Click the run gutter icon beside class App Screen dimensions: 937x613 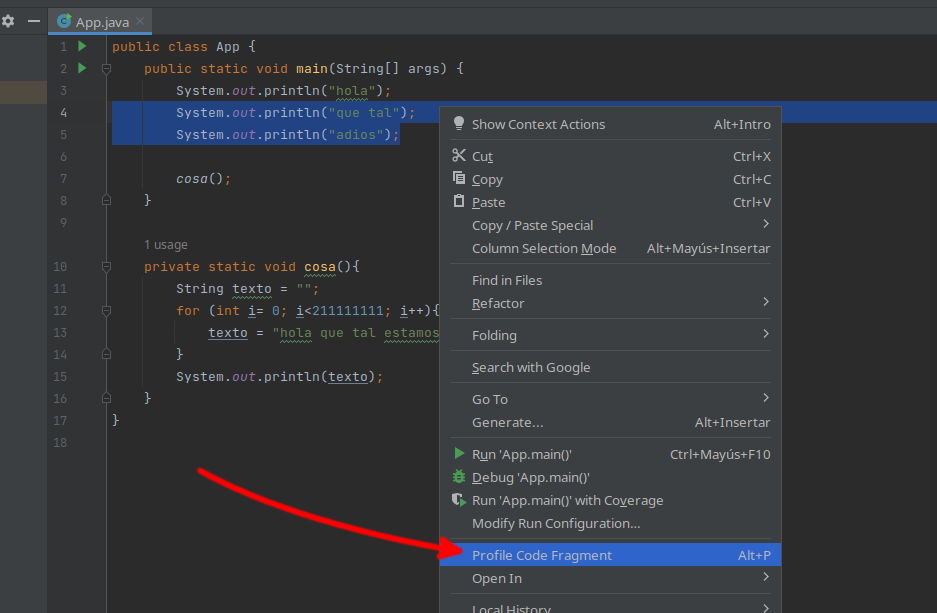coord(82,46)
